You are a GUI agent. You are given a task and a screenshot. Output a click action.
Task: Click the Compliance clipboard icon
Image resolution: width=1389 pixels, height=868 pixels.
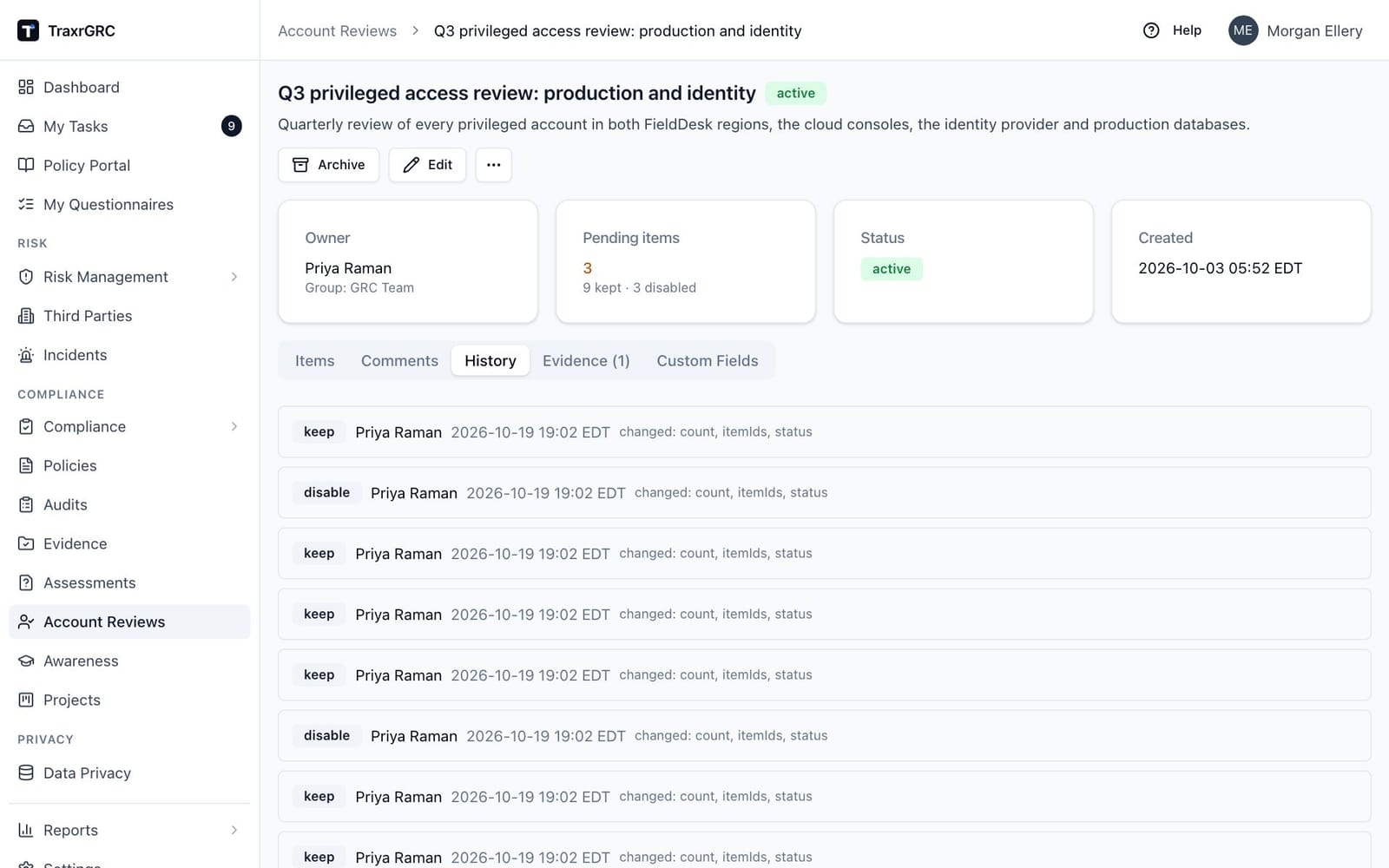[x=26, y=426]
